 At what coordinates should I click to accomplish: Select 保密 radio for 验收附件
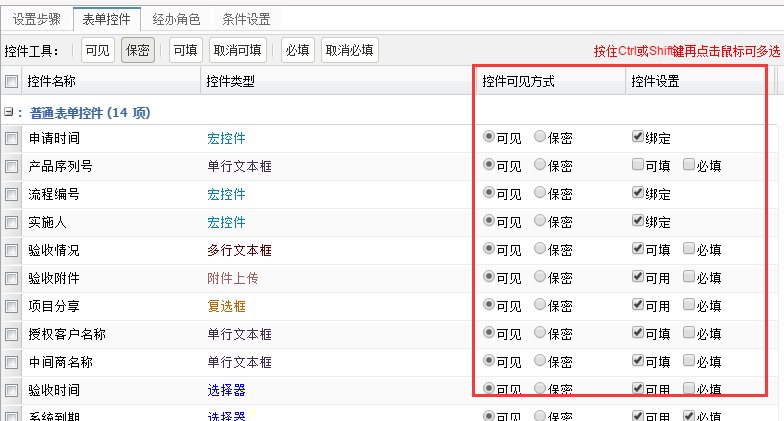coord(540,277)
